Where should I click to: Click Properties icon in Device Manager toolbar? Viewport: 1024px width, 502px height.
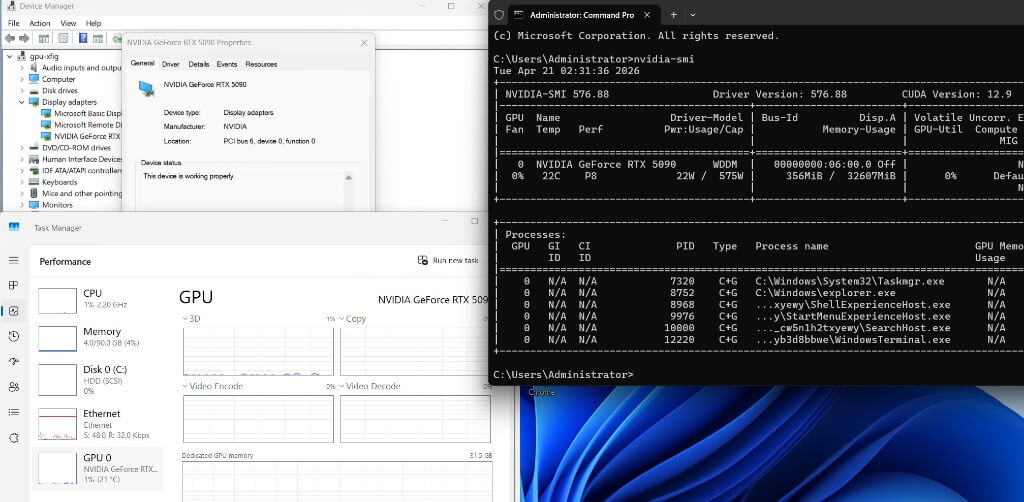63,39
